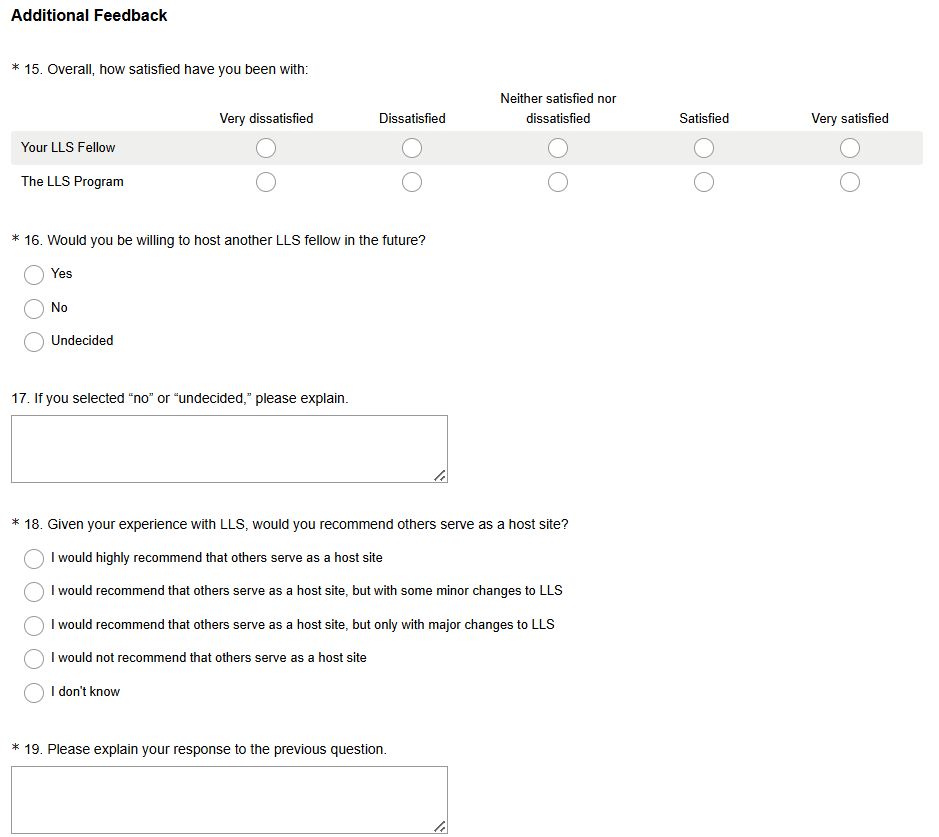
Task: Select 'highly recommend' host site option
Action: click(34, 558)
